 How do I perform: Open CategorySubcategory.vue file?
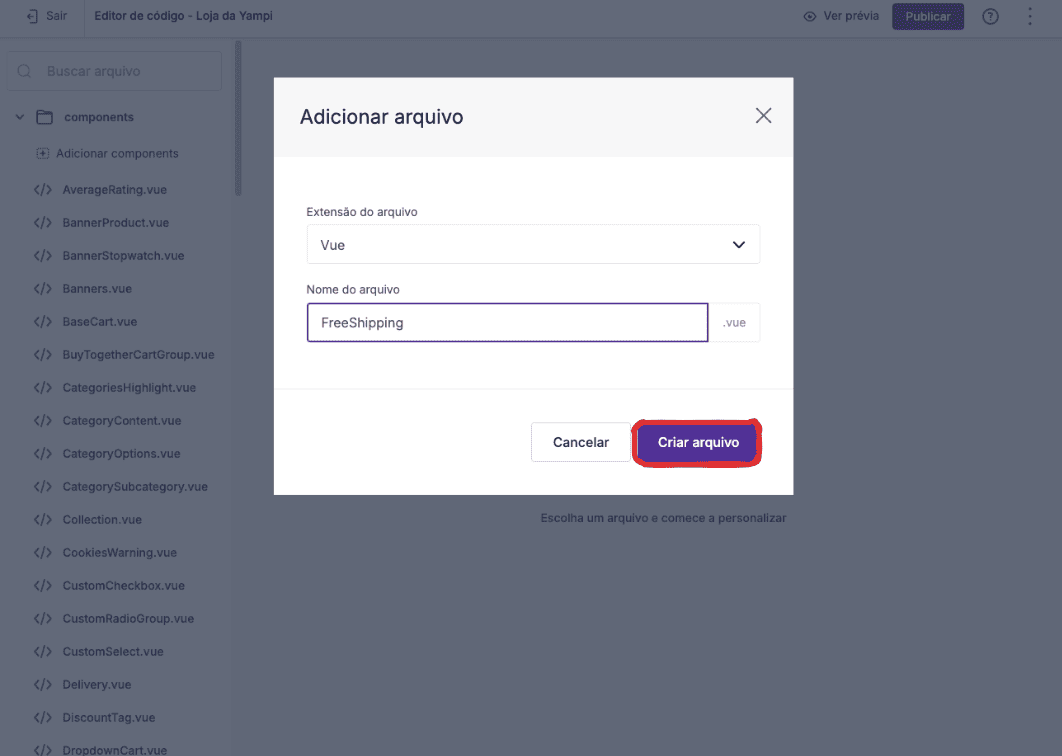tap(135, 486)
